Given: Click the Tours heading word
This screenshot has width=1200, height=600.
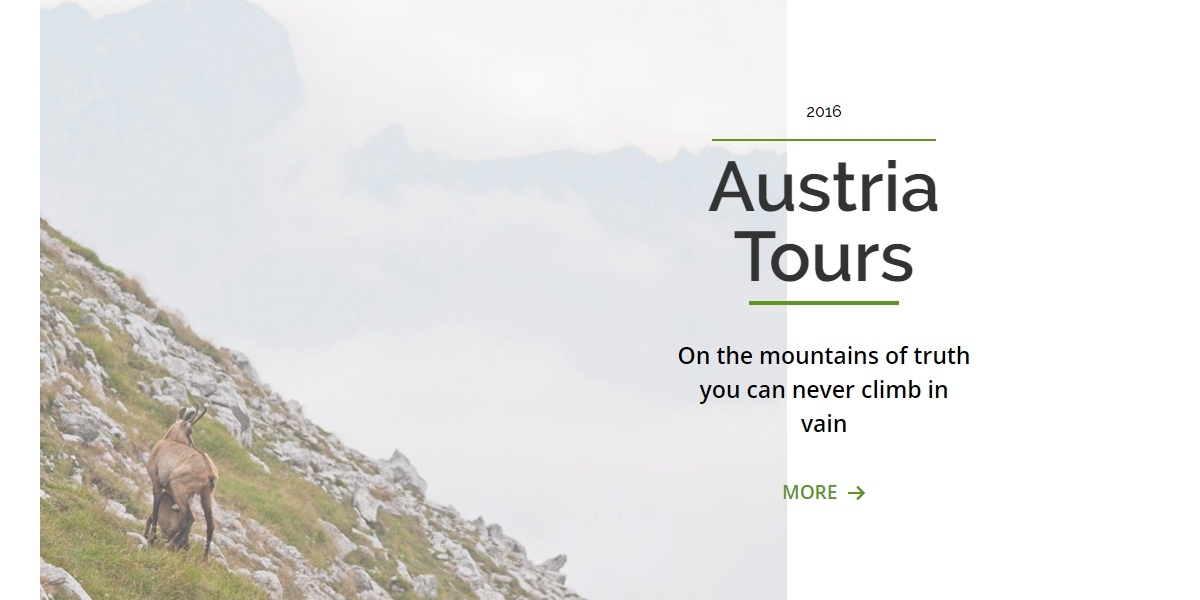Looking at the screenshot, I should tap(824, 256).
